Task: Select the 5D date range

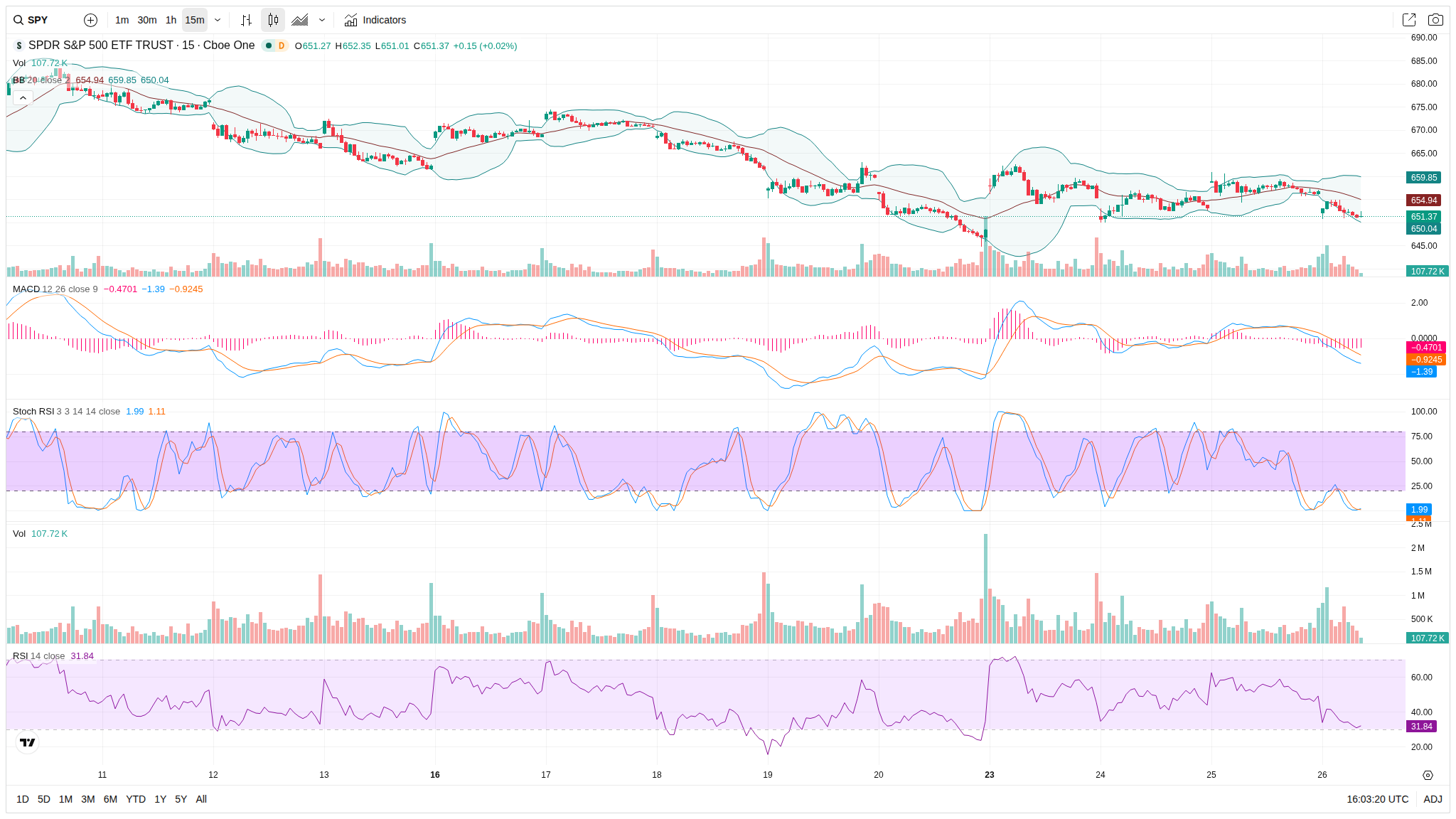Action: tap(44, 799)
